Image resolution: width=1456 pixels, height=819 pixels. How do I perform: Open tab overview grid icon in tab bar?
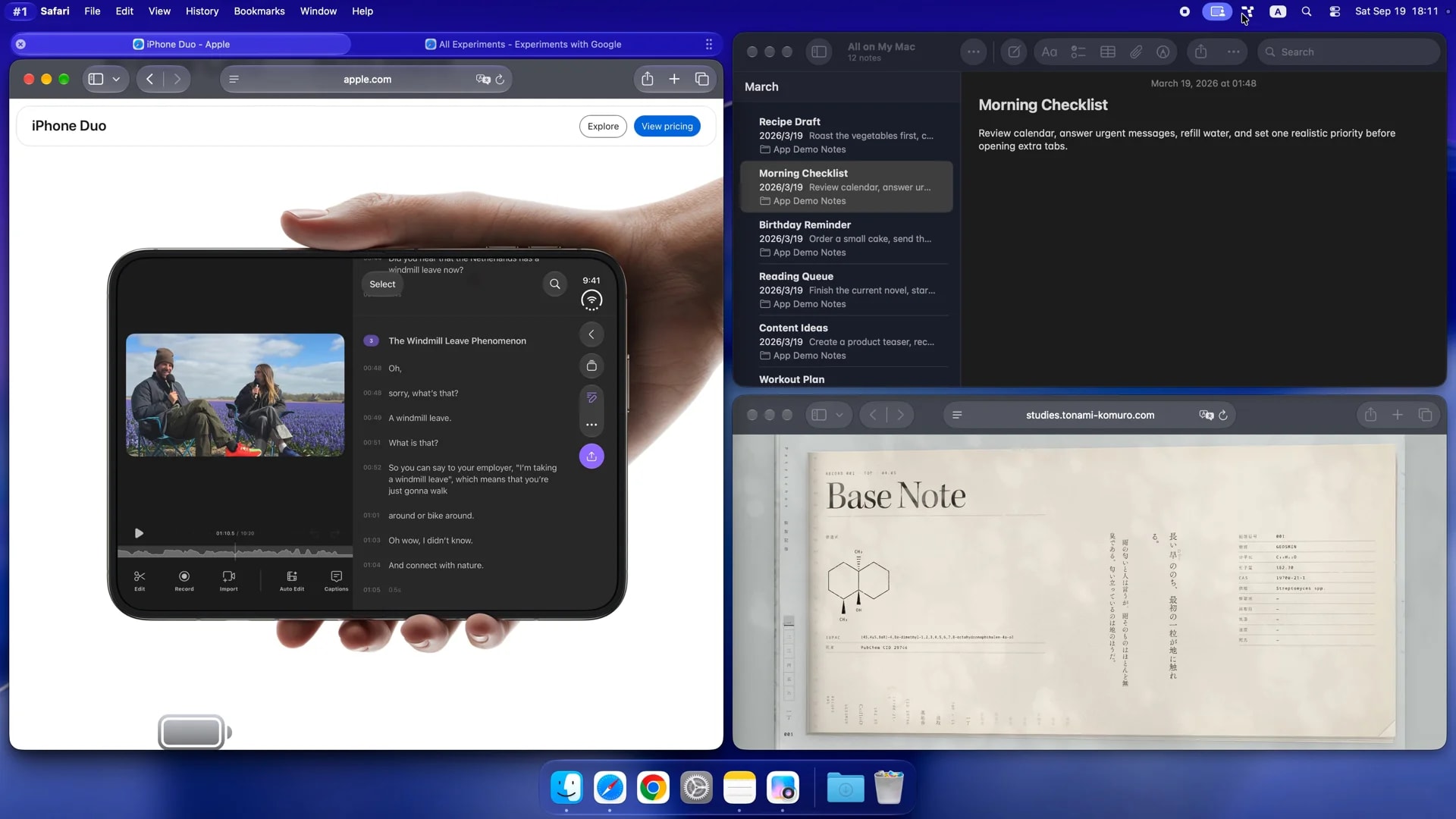pyautogui.click(x=709, y=44)
